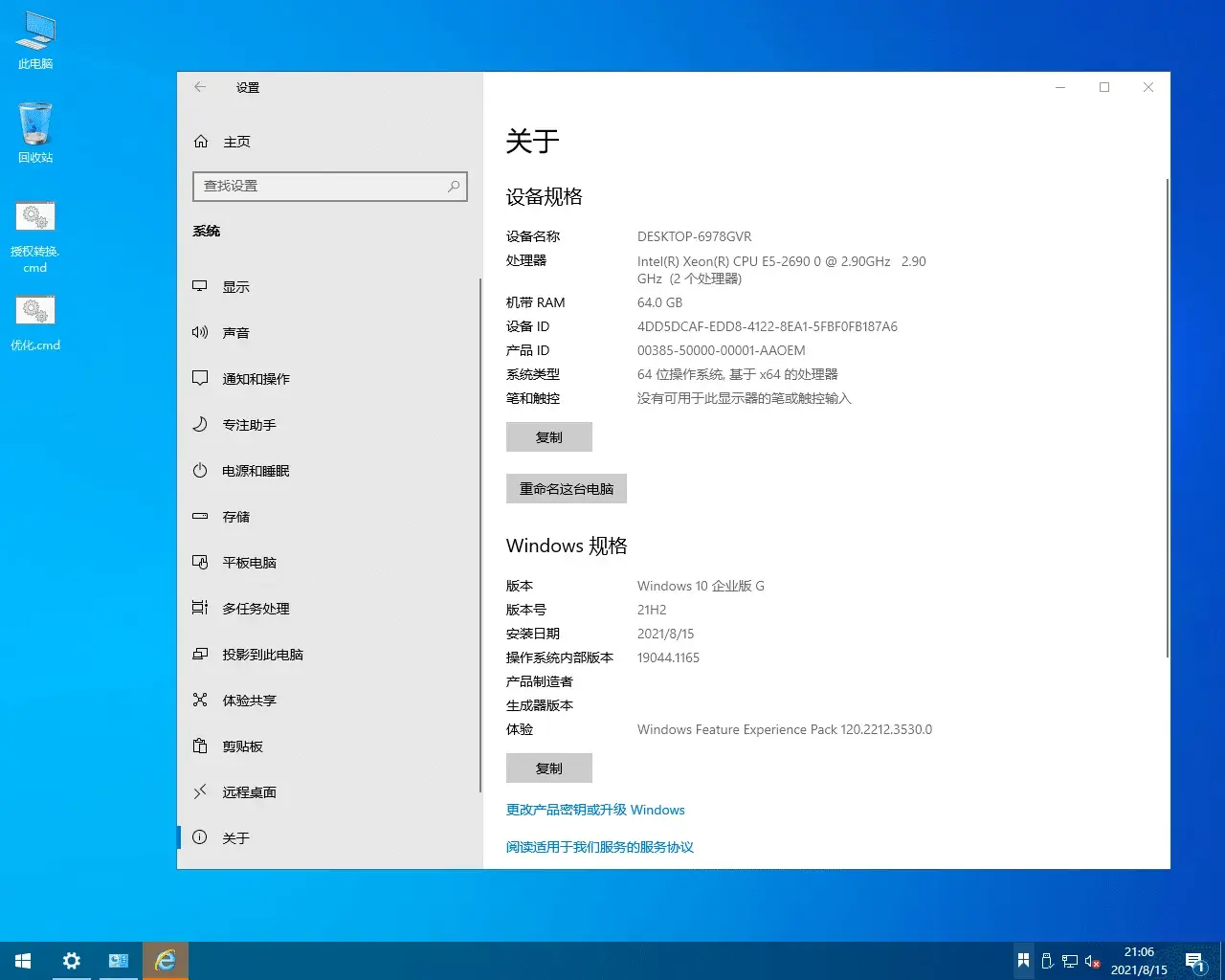This screenshot has height=980, width=1225.
Task: Select 此电脑 desktop icon
Action: 35,41
